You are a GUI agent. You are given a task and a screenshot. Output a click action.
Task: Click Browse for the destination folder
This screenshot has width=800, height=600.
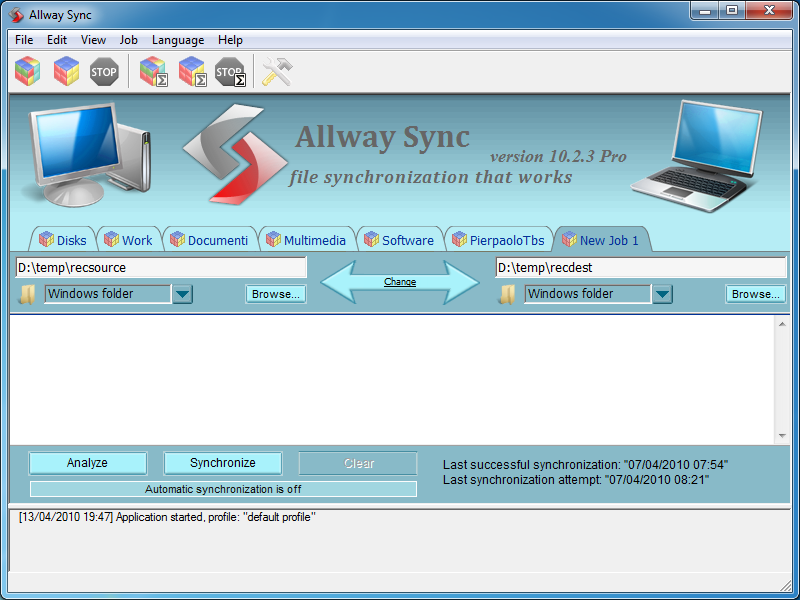tap(755, 294)
